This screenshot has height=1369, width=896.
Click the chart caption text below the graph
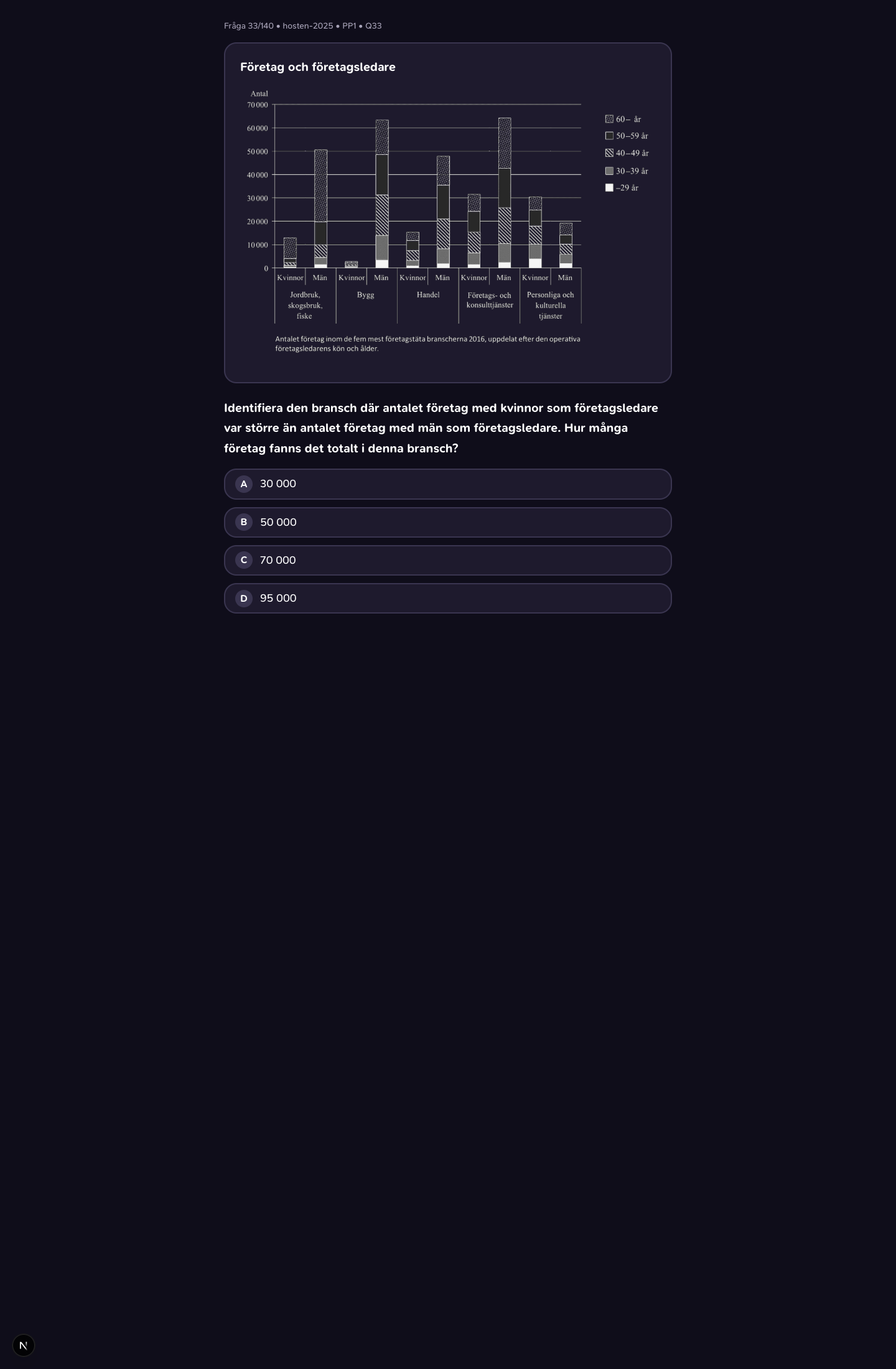427,343
